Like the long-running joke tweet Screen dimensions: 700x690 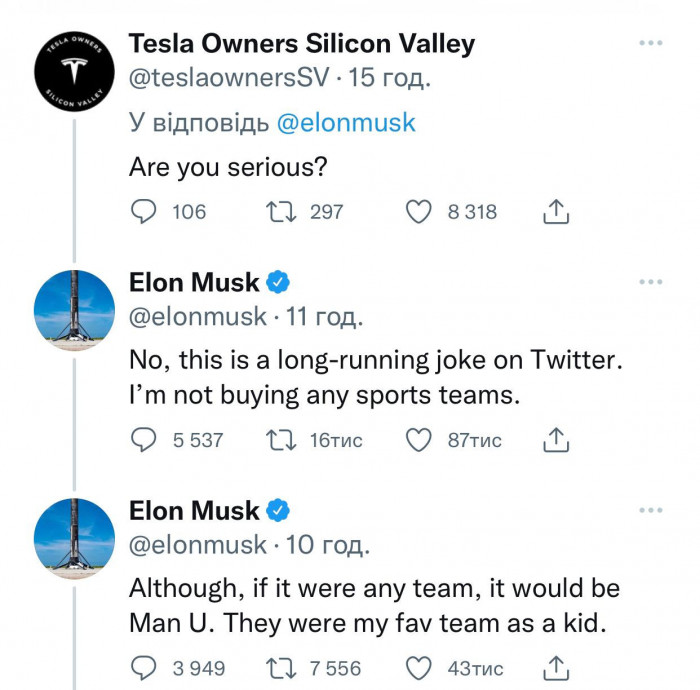pos(418,440)
